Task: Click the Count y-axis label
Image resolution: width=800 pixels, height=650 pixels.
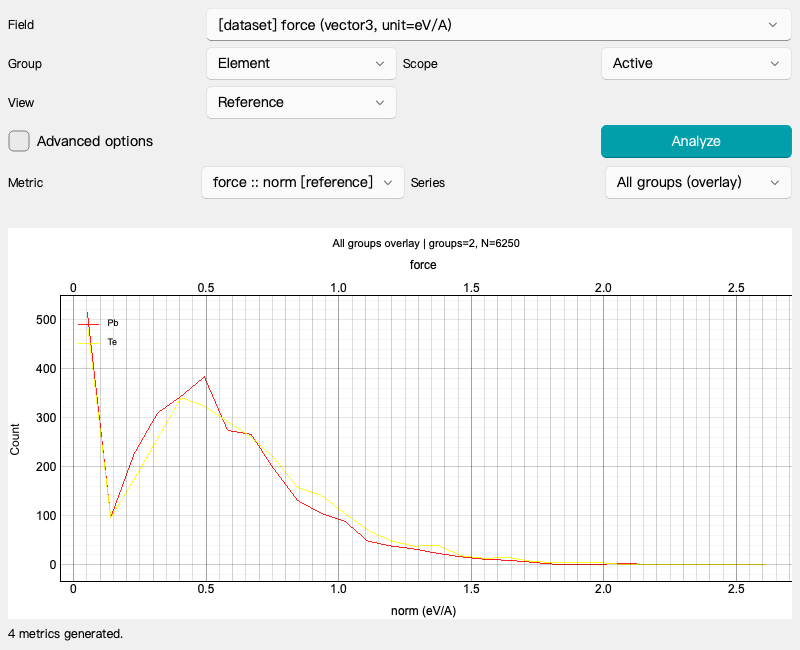Action: pyautogui.click(x=14, y=439)
